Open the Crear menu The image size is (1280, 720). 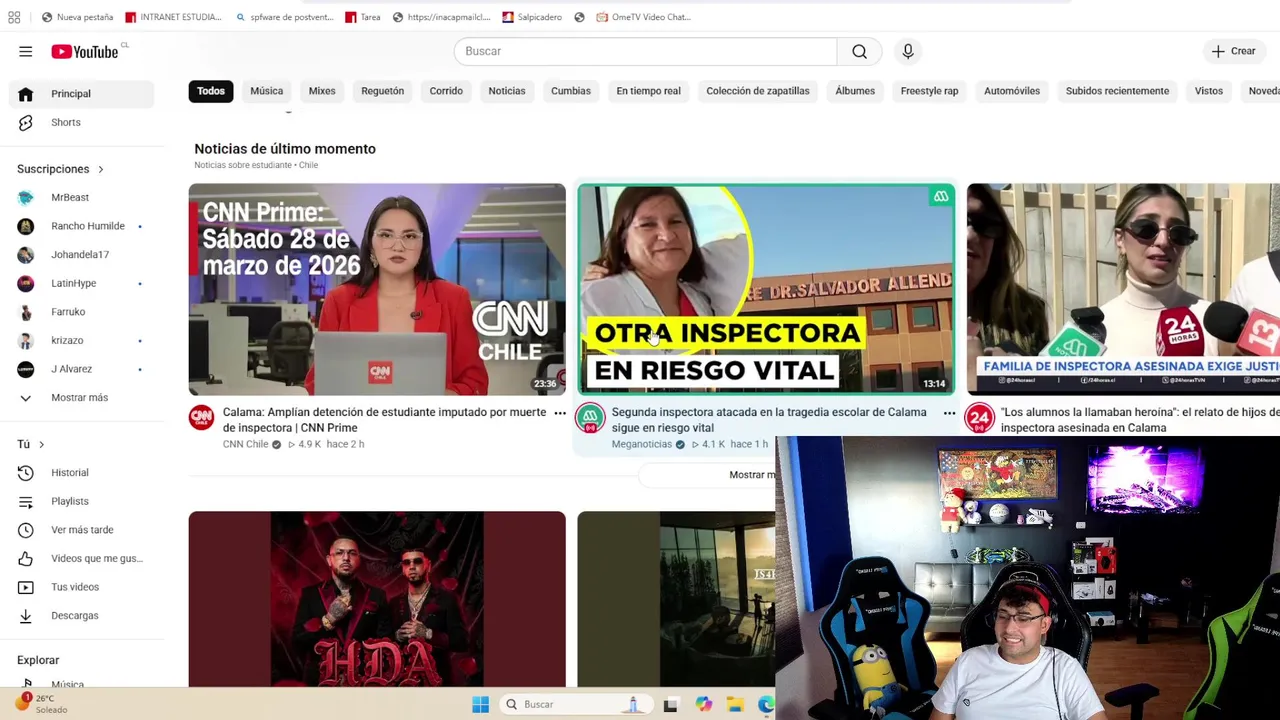(1233, 51)
